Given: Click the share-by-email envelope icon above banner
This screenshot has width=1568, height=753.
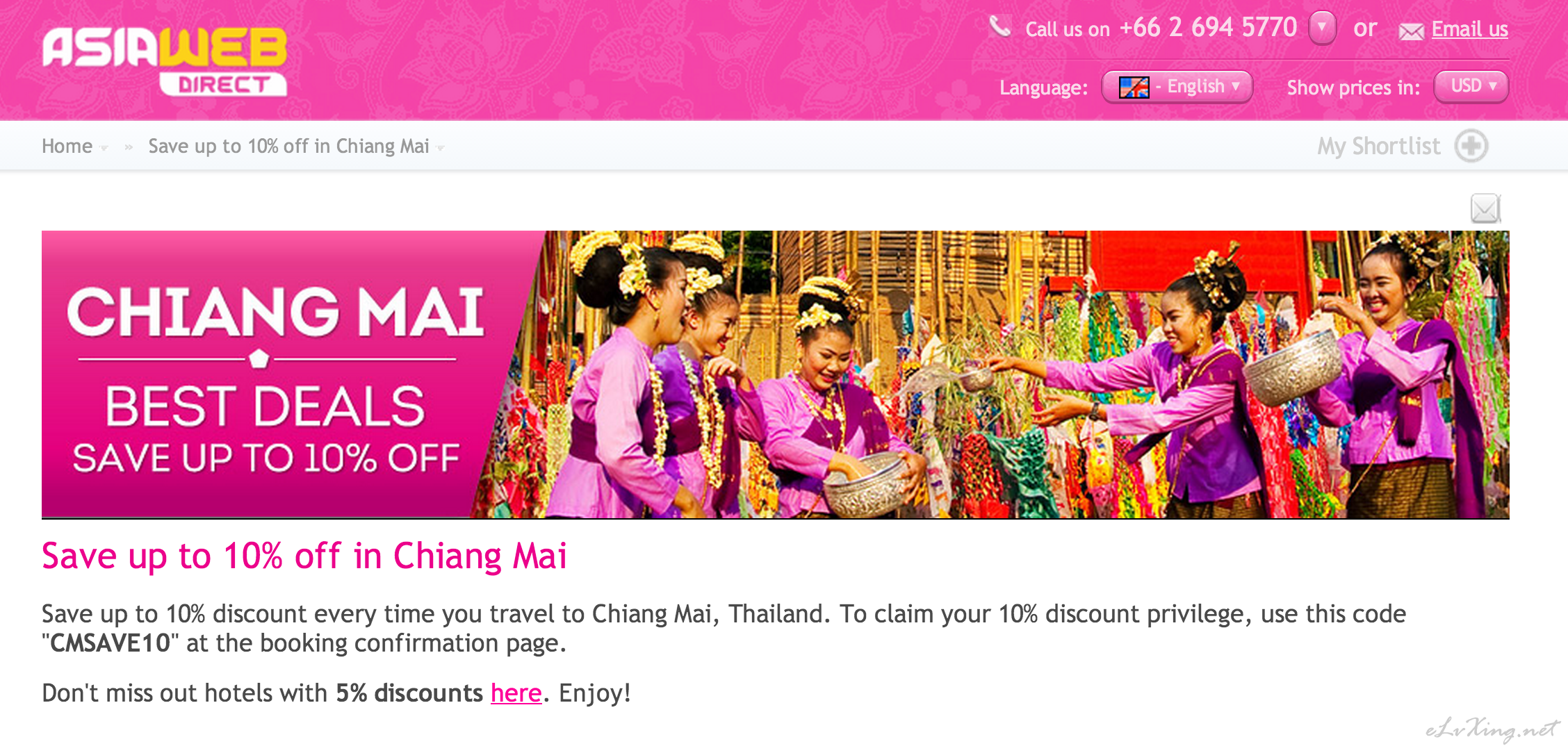Looking at the screenshot, I should click(1485, 208).
